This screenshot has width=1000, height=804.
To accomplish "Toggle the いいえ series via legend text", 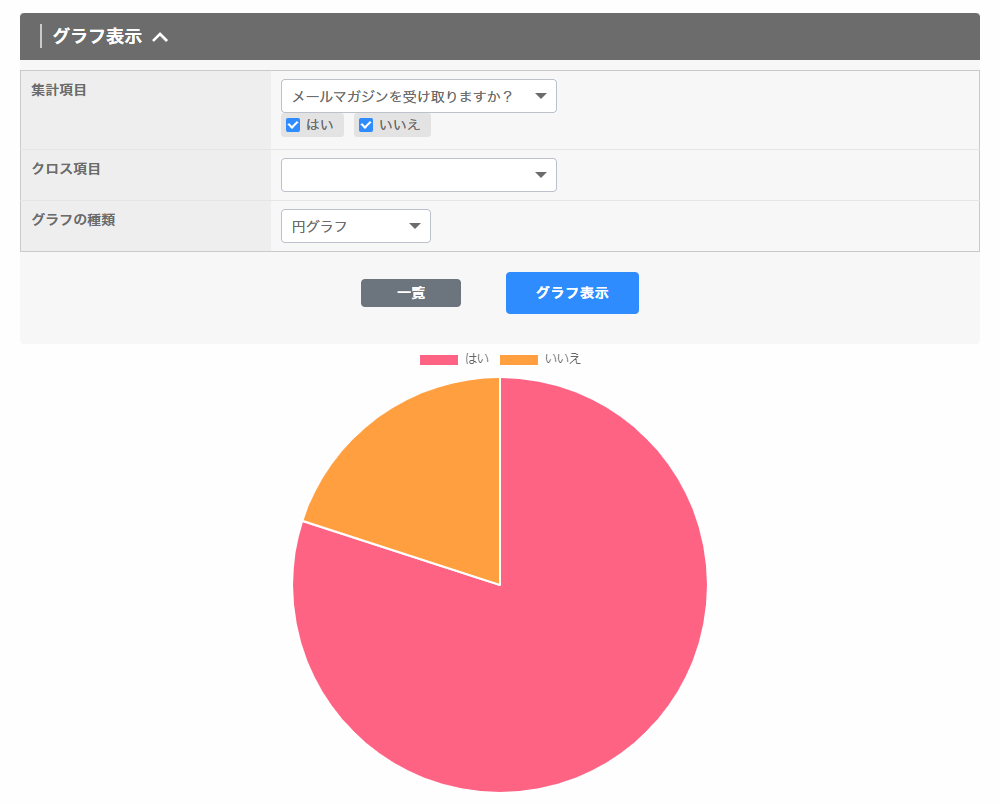I will [x=562, y=359].
